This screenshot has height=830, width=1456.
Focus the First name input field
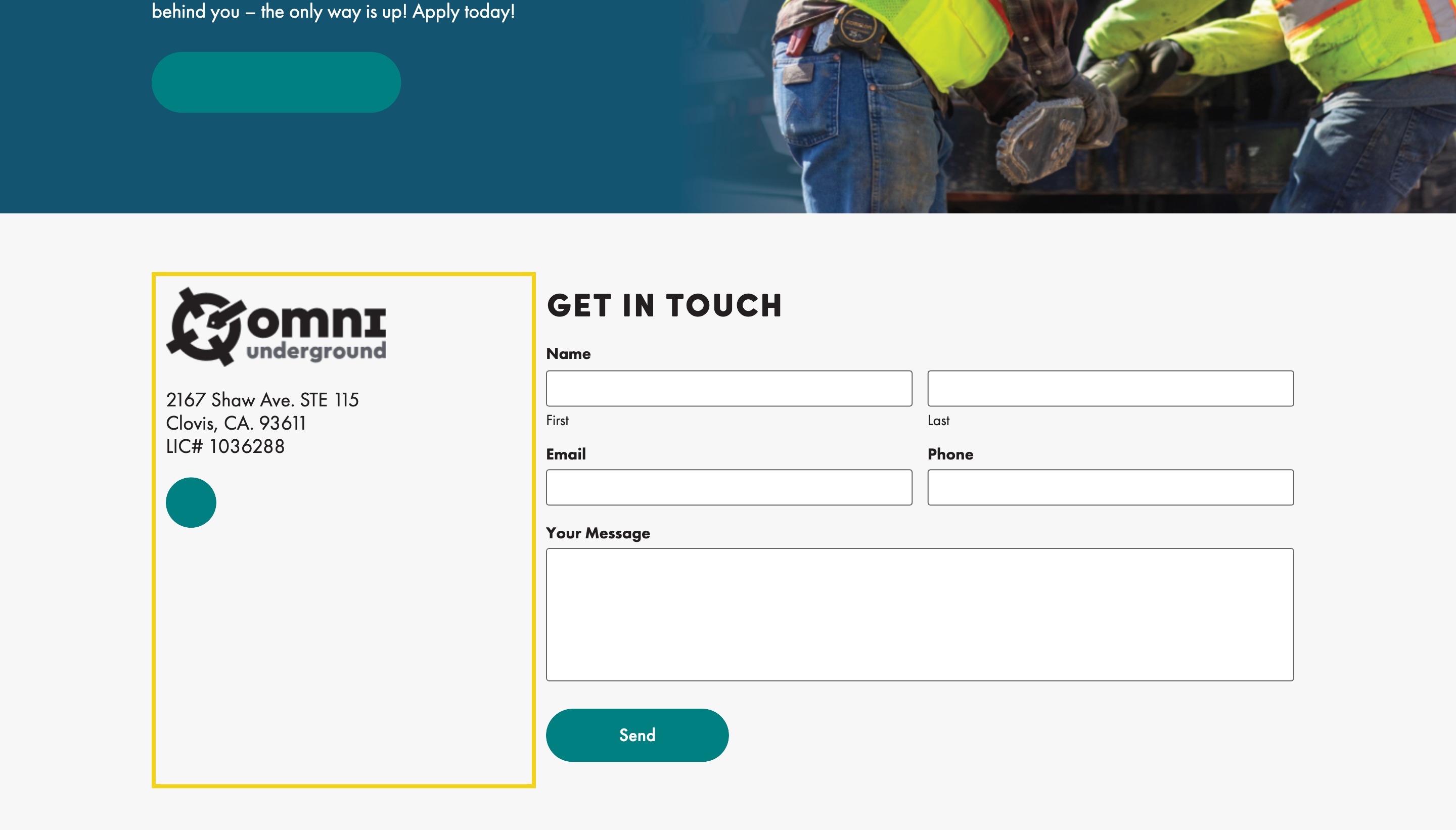[x=729, y=388]
